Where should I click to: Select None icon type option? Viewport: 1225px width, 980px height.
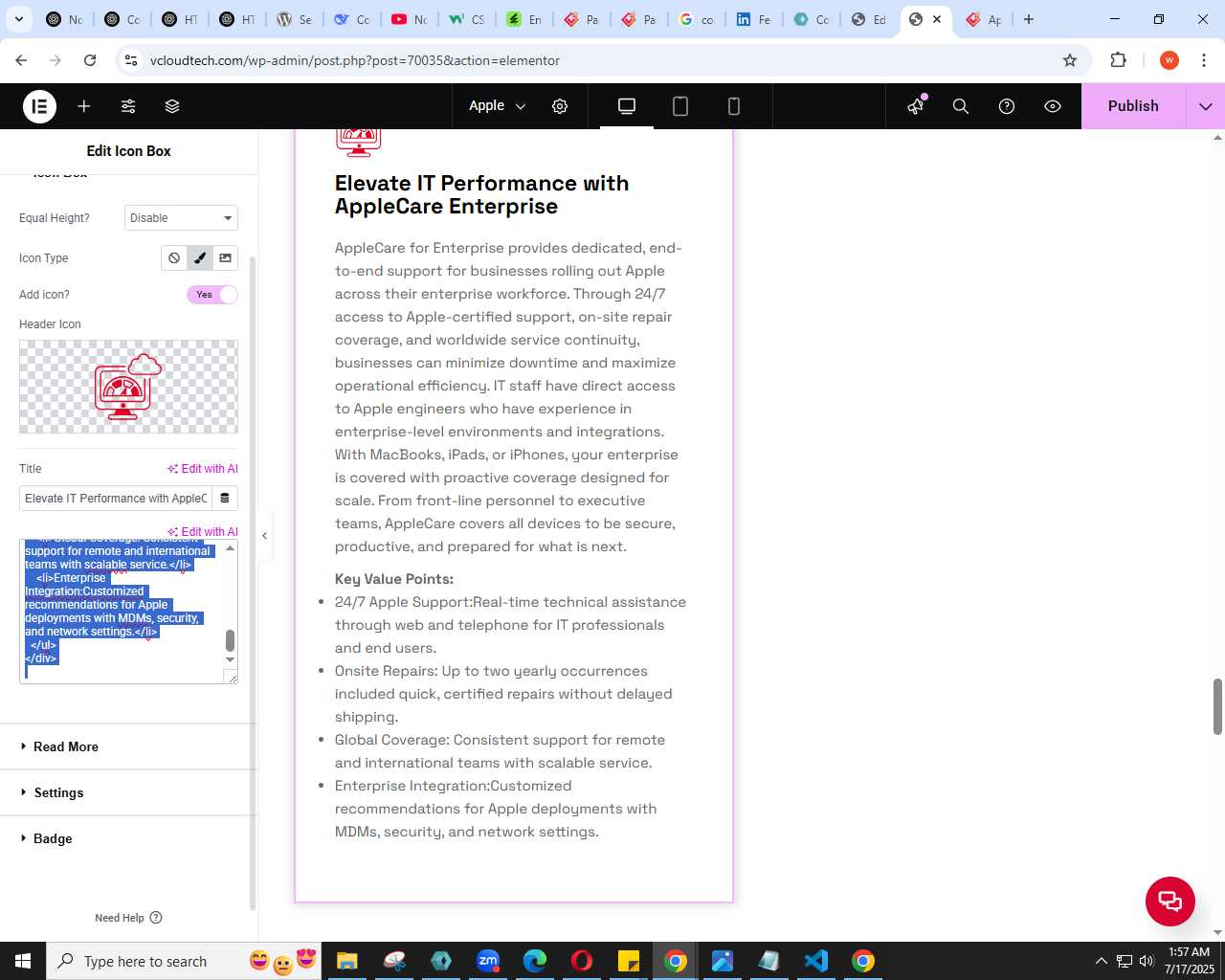pyautogui.click(x=174, y=258)
